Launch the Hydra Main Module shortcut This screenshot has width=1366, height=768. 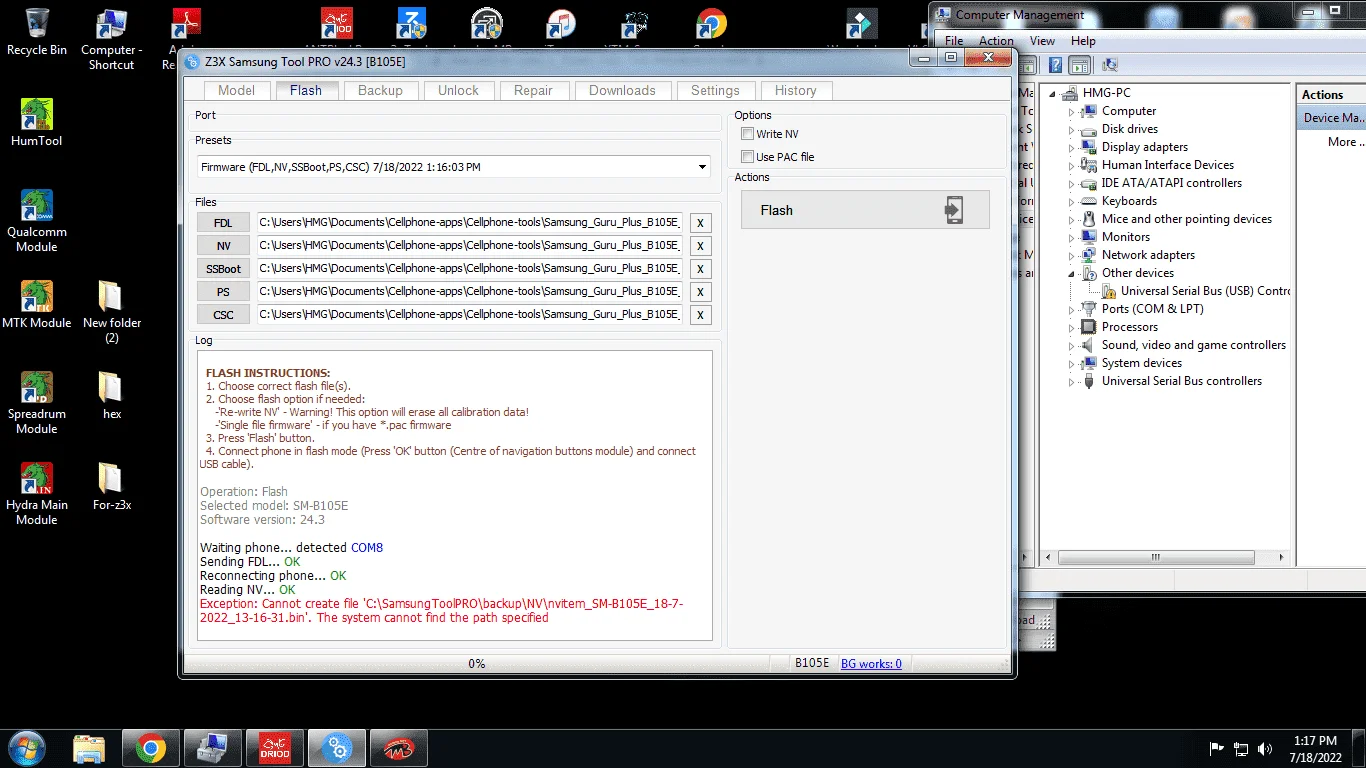pyautogui.click(x=37, y=494)
